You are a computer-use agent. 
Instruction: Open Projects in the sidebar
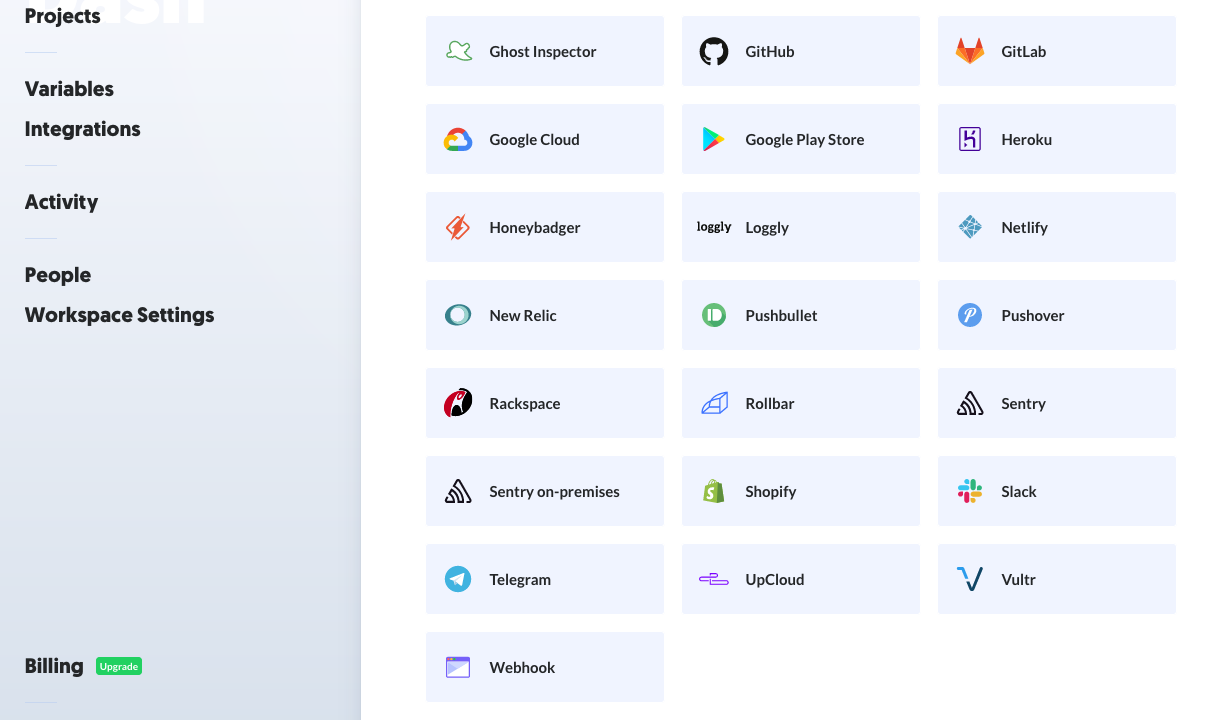coord(62,16)
